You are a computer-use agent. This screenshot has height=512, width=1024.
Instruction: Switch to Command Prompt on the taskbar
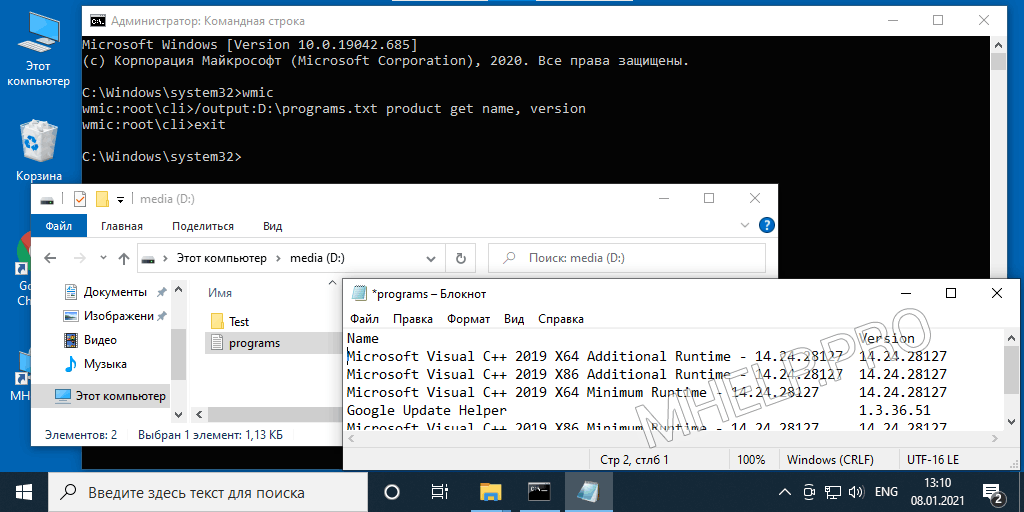click(x=540, y=492)
